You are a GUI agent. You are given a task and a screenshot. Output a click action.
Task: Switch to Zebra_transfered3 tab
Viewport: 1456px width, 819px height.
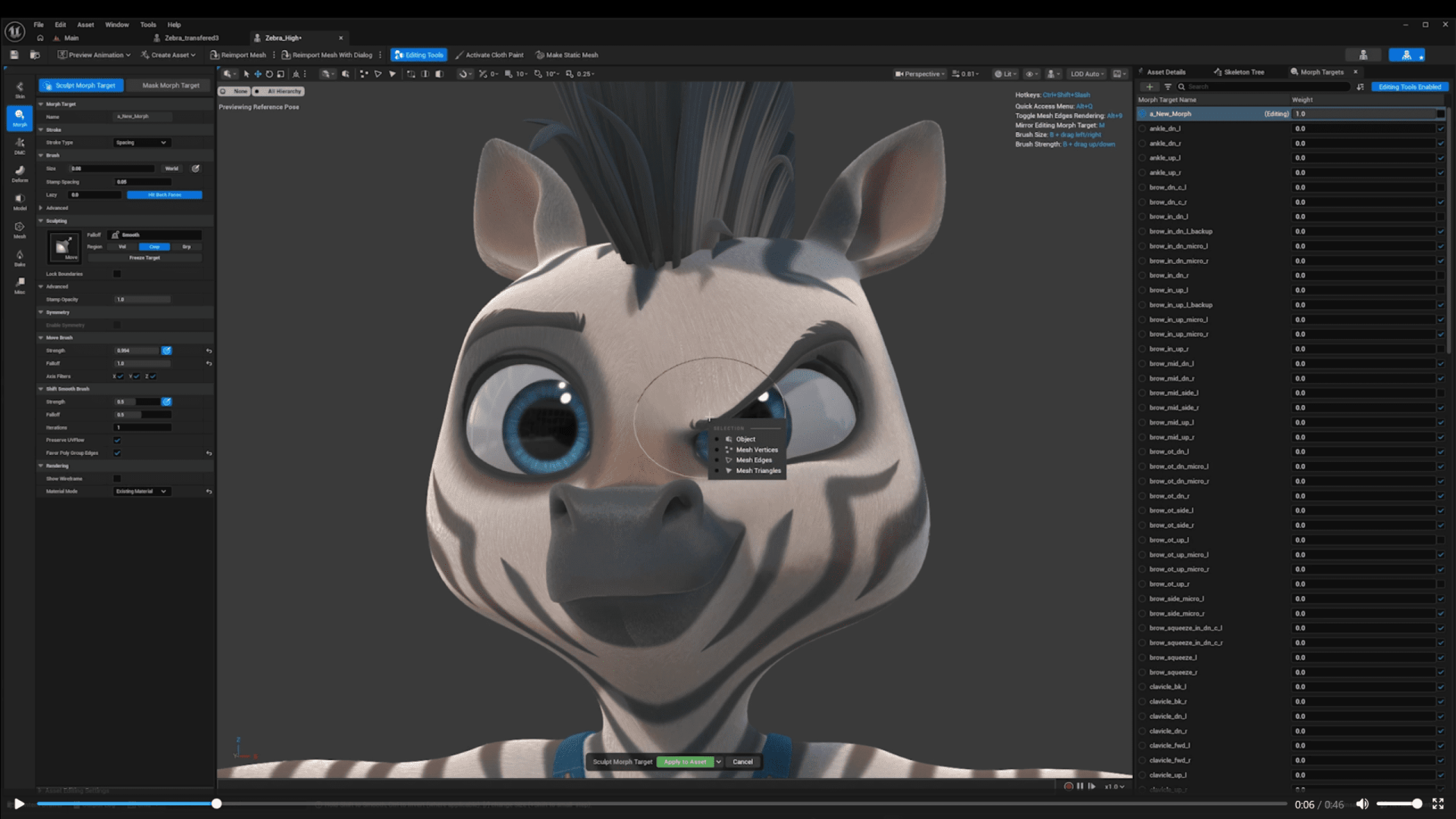pyautogui.click(x=187, y=38)
